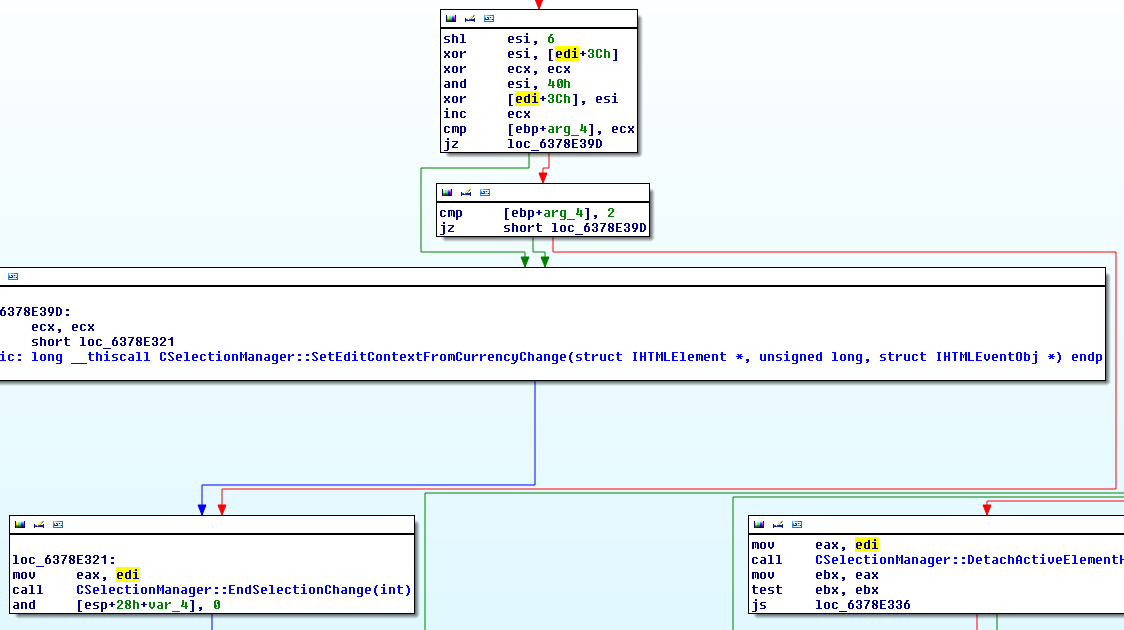Click the loc_6378E336 operand of the js instruction
The image size is (1124, 630).
[x=862, y=605]
